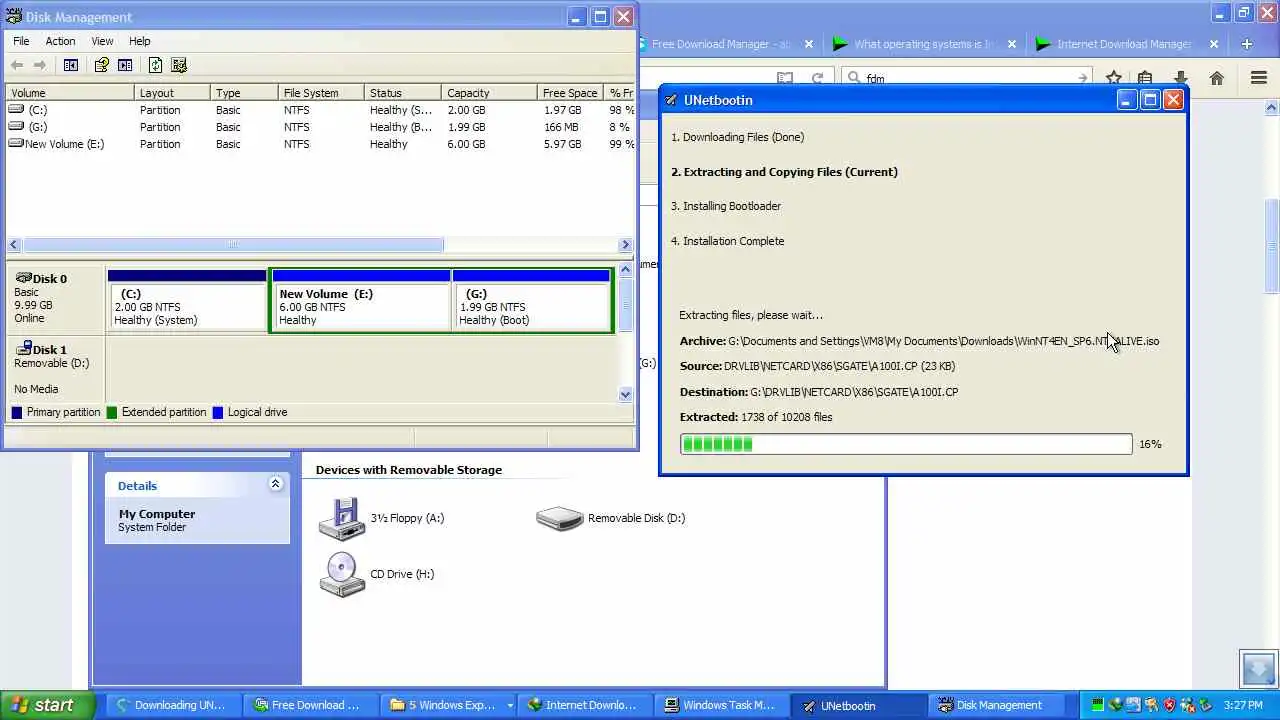Open the View menu in Disk Management

102,41
